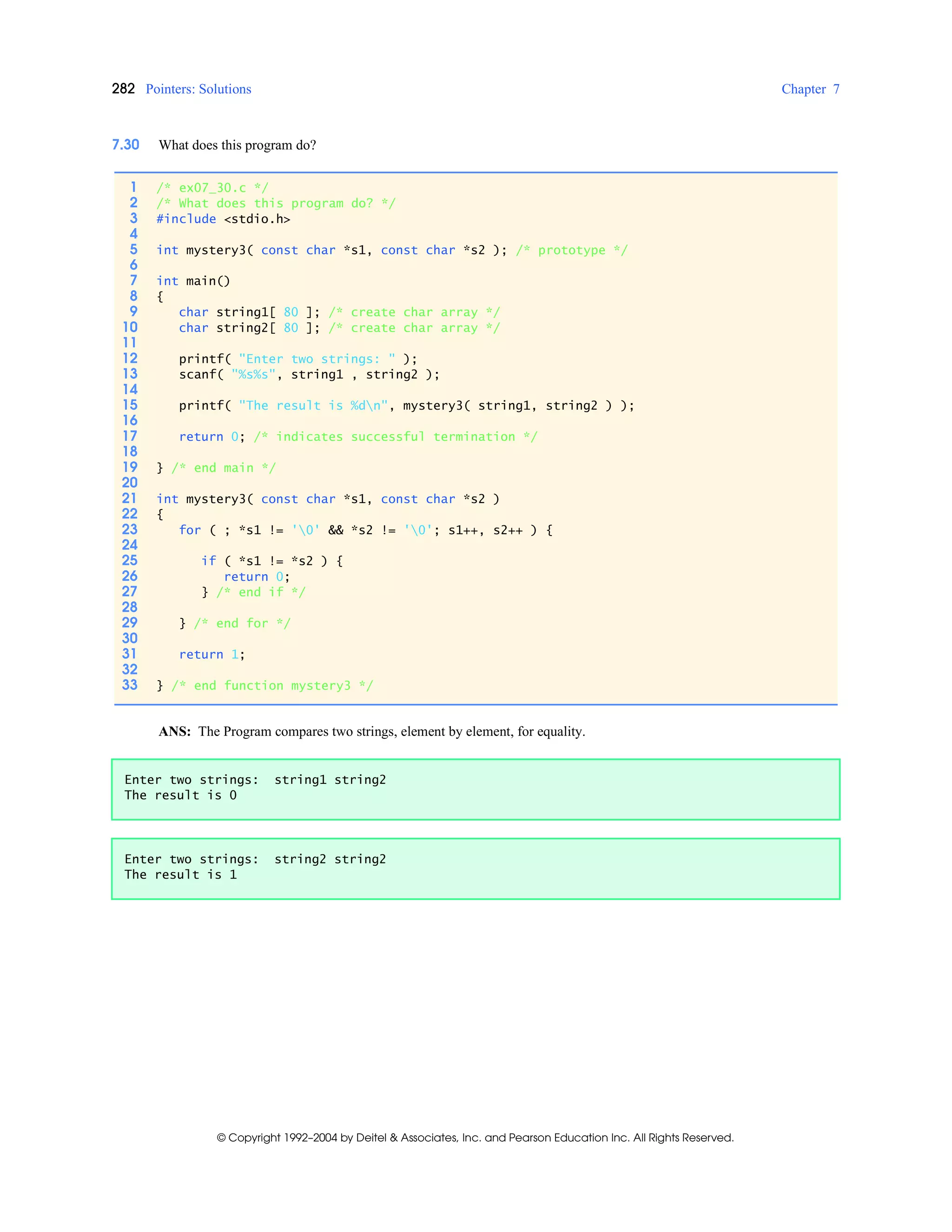Image resolution: width=952 pixels, height=1232 pixels.
Task: Click the 'if ( *s1 != *s2 )' line
Action: pos(271,561)
